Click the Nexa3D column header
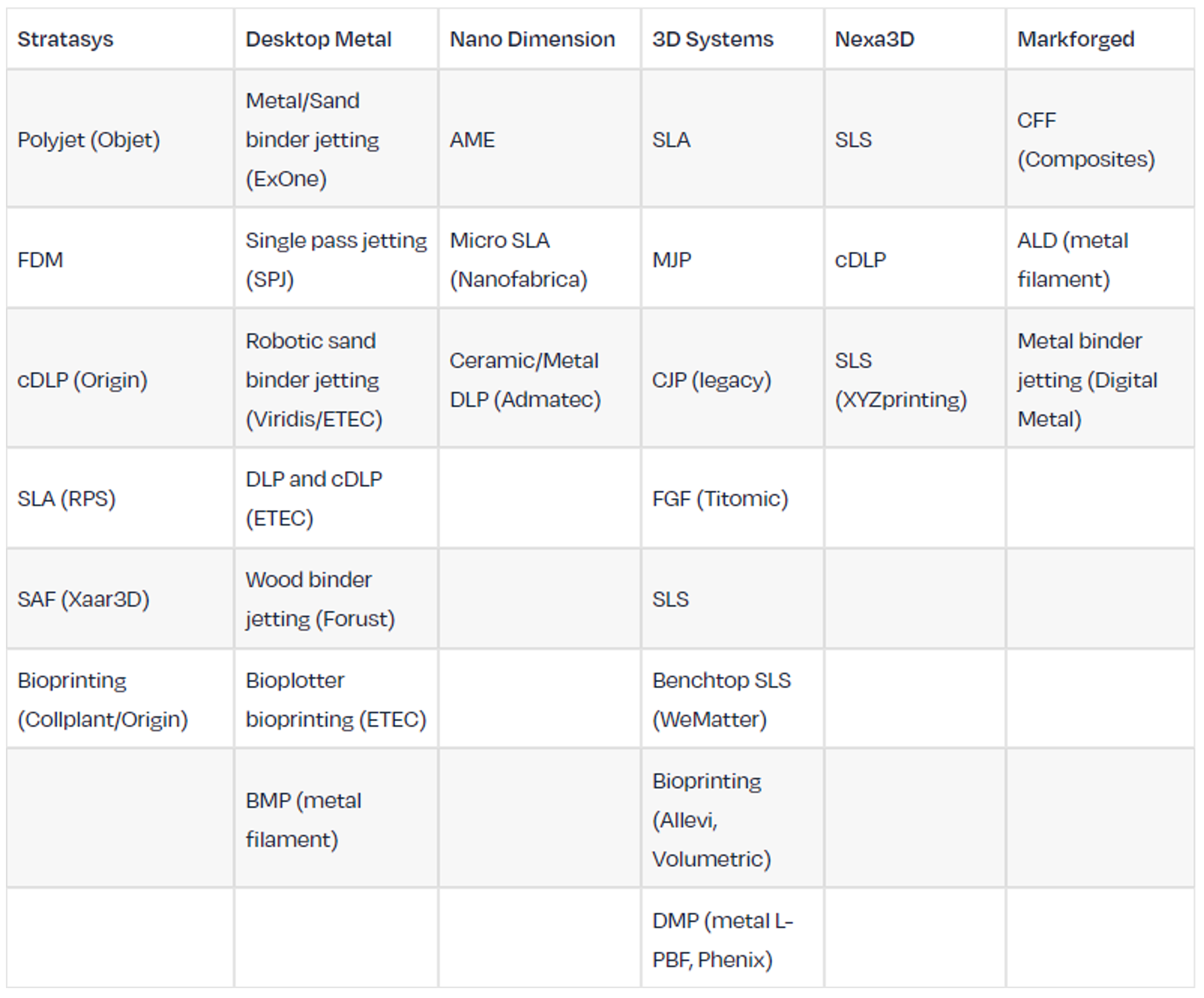Image resolution: width=1204 pixels, height=998 pixels. [x=915, y=39]
